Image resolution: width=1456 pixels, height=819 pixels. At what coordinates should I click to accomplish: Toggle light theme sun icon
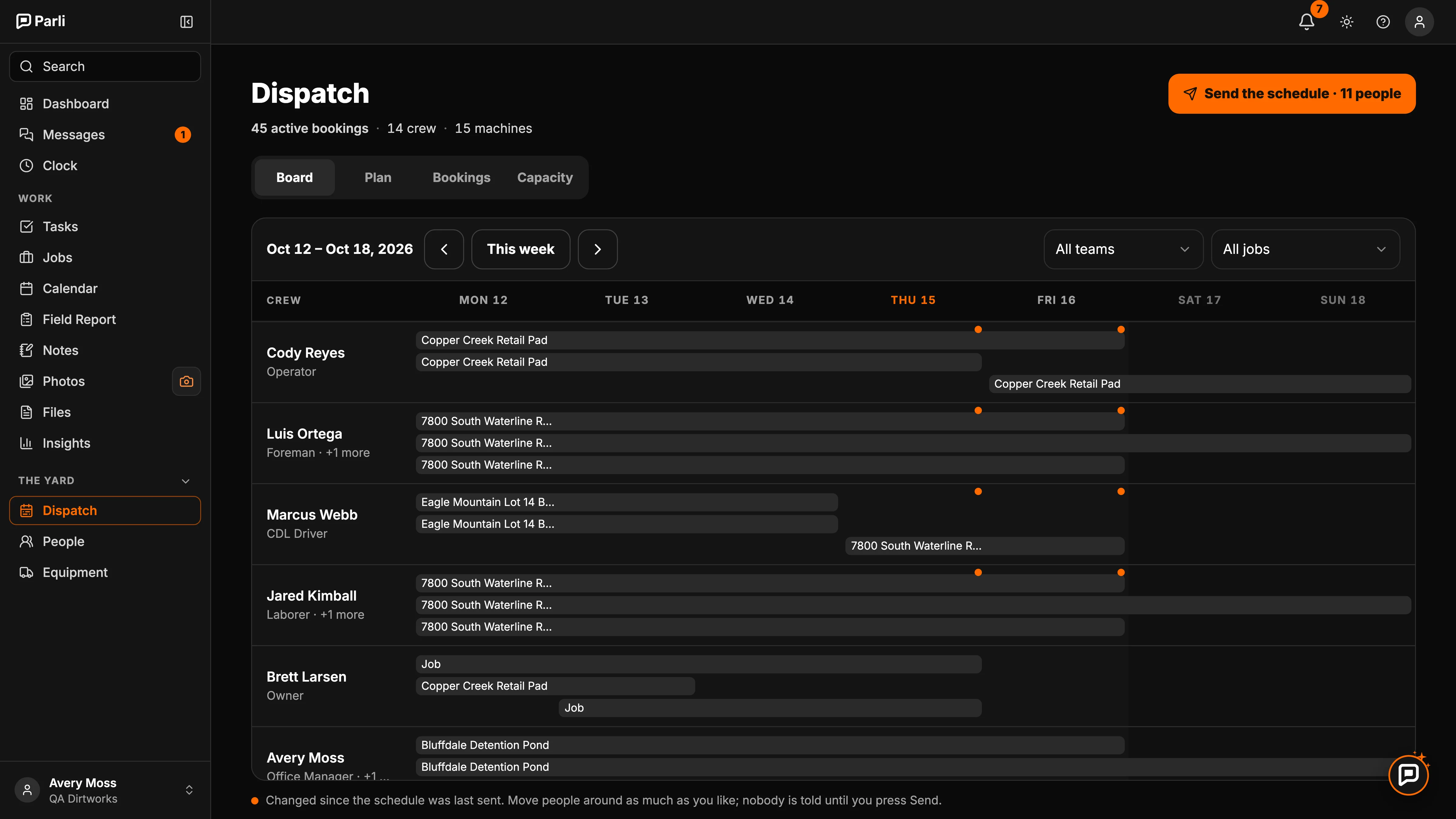tap(1347, 22)
